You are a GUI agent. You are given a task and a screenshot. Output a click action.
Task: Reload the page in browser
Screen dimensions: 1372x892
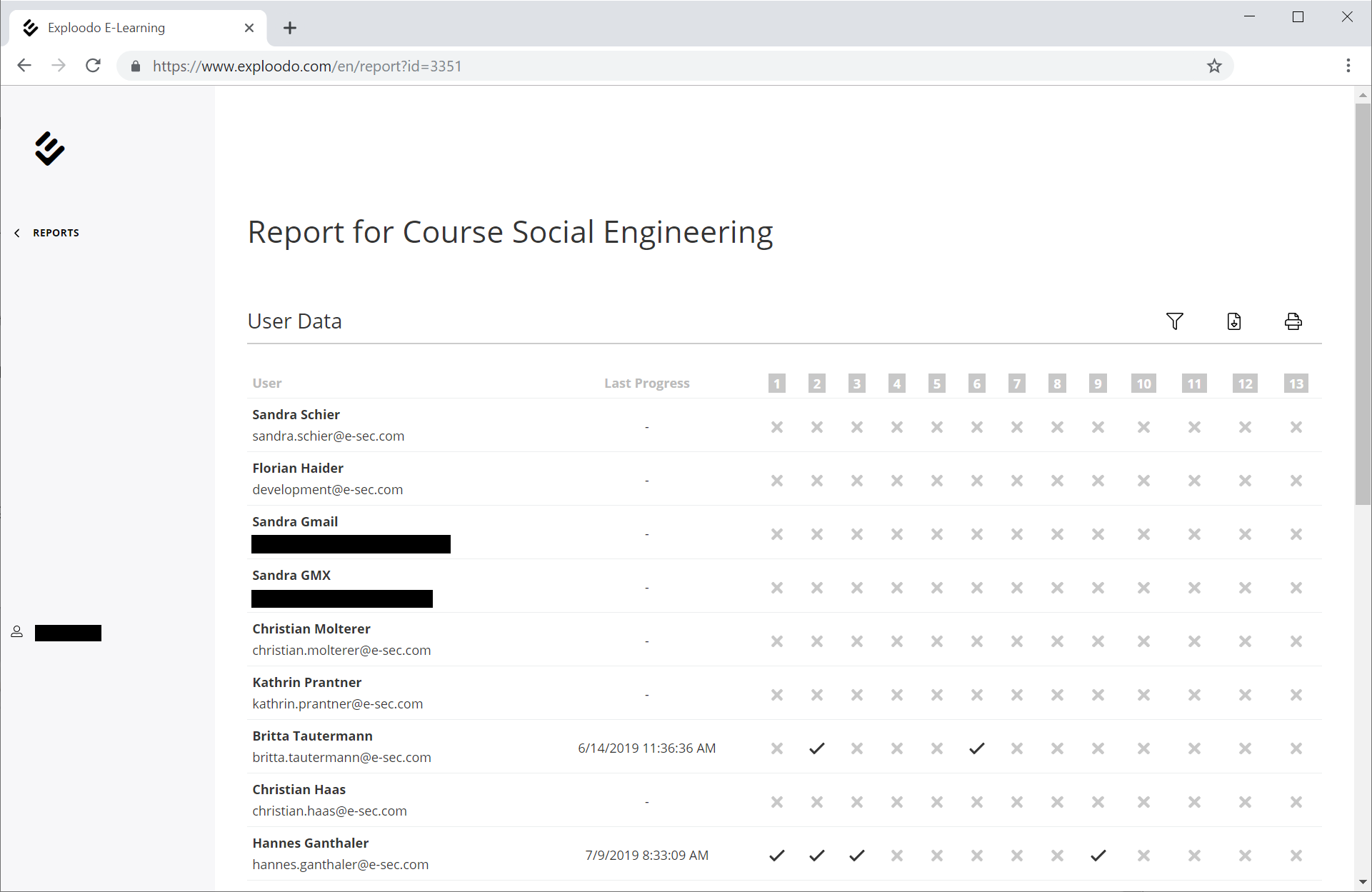point(93,66)
